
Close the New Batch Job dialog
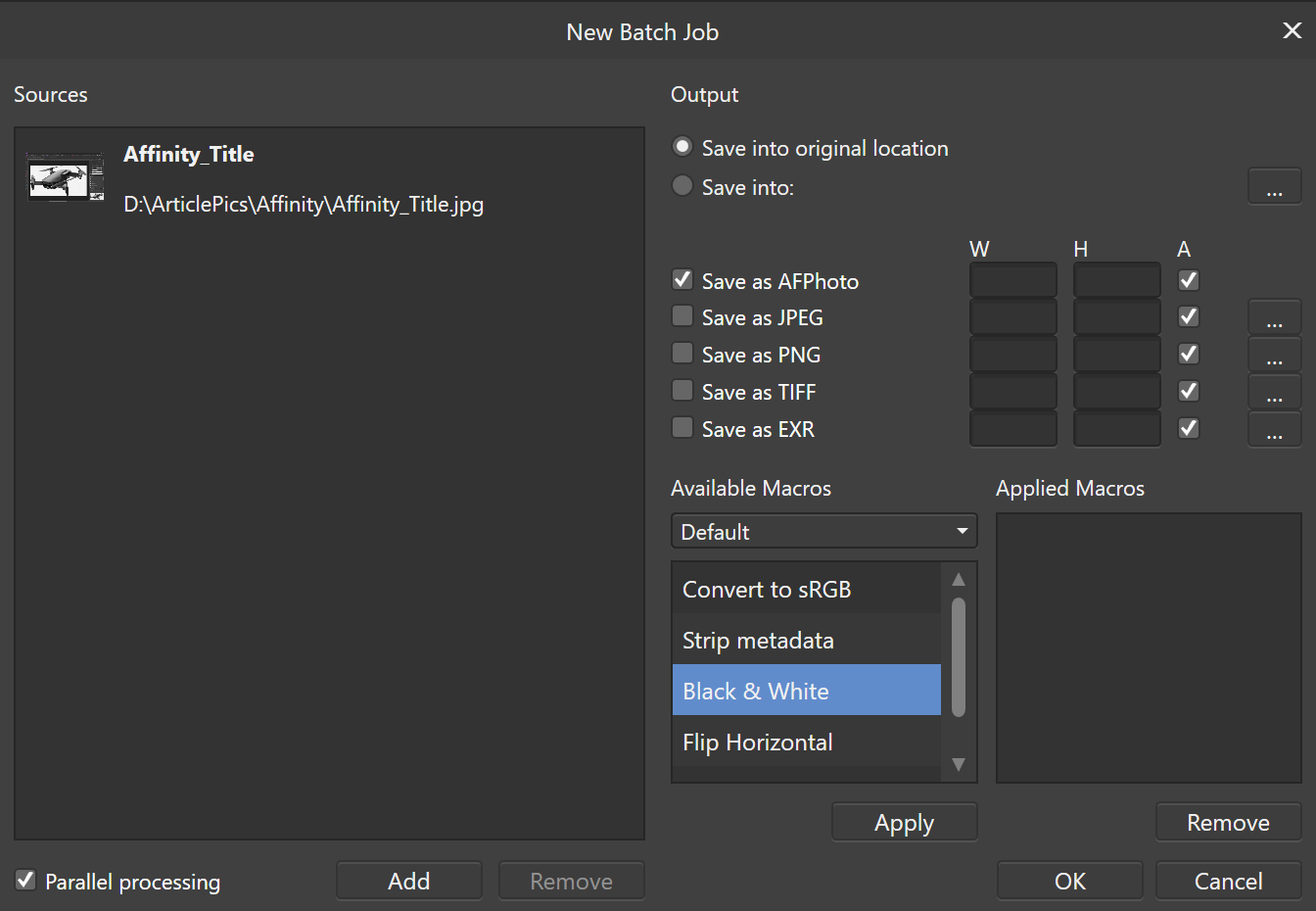click(1292, 31)
